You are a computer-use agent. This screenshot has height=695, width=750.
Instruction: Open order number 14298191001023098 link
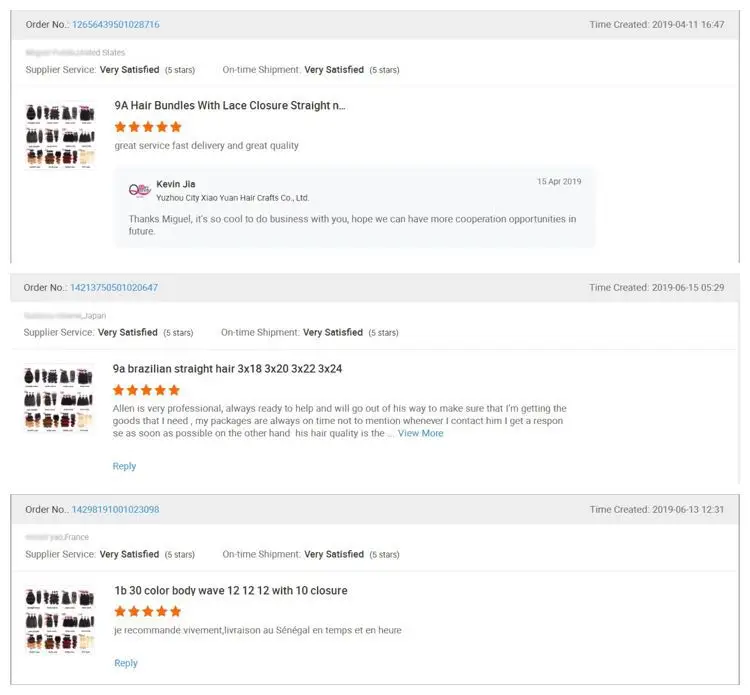115,509
